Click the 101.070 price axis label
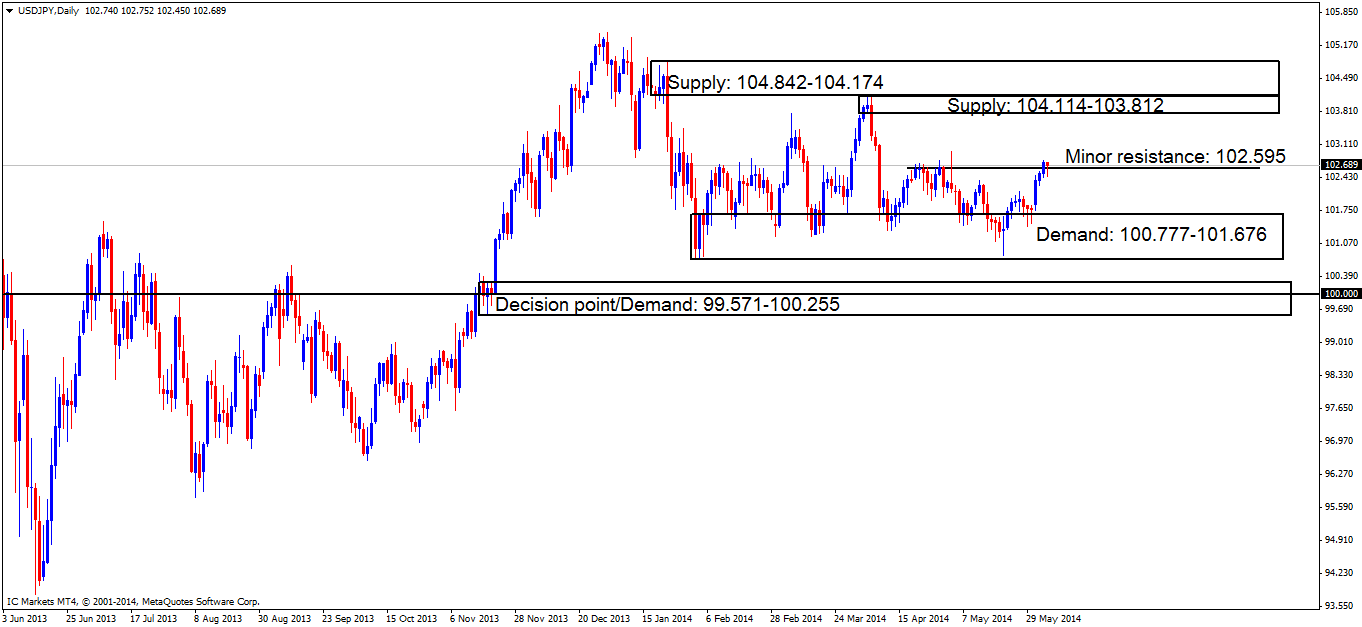Screen dimensions: 1362x627 1339,243
